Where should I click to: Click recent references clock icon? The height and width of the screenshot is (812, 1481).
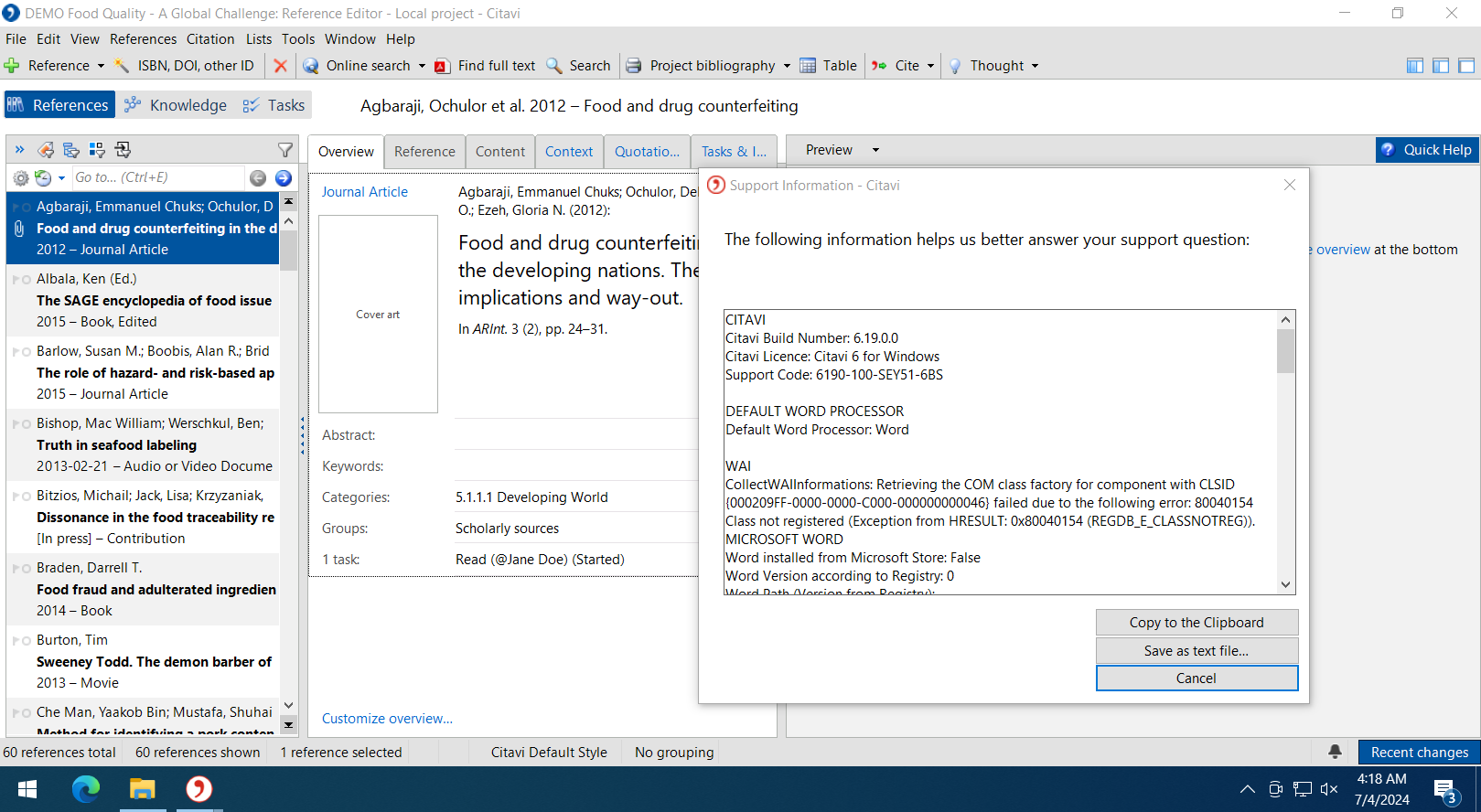(x=43, y=178)
